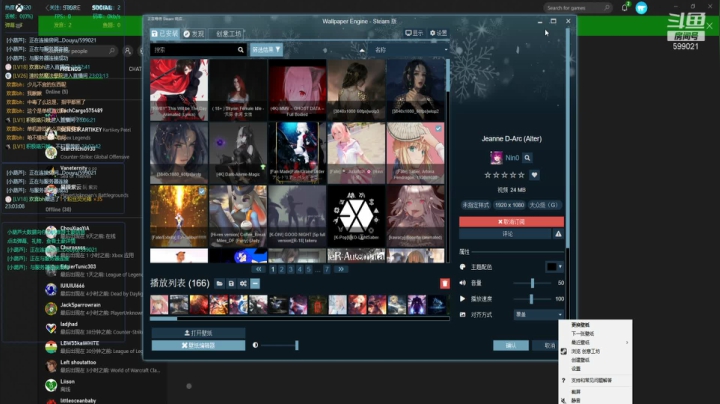Viewport: 720px width, 404px height.
Task: Adjust the thumbnail size slider
Action: (297, 345)
